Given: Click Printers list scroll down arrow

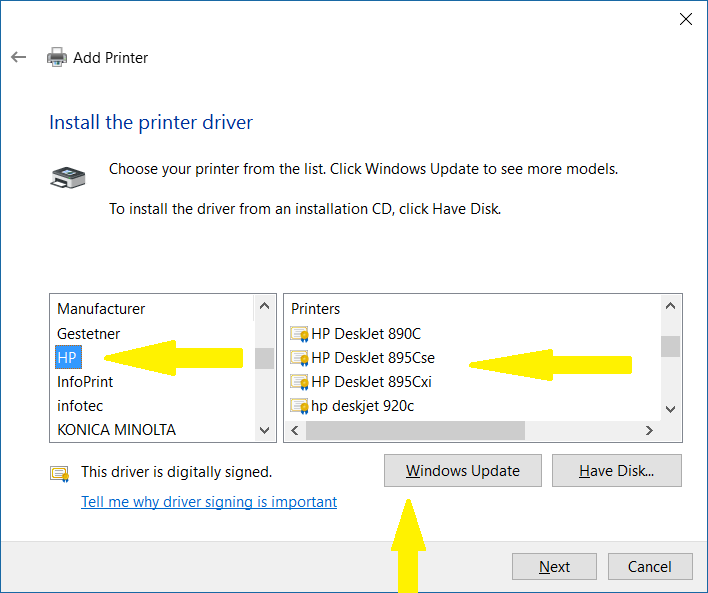Looking at the screenshot, I should coord(671,409).
